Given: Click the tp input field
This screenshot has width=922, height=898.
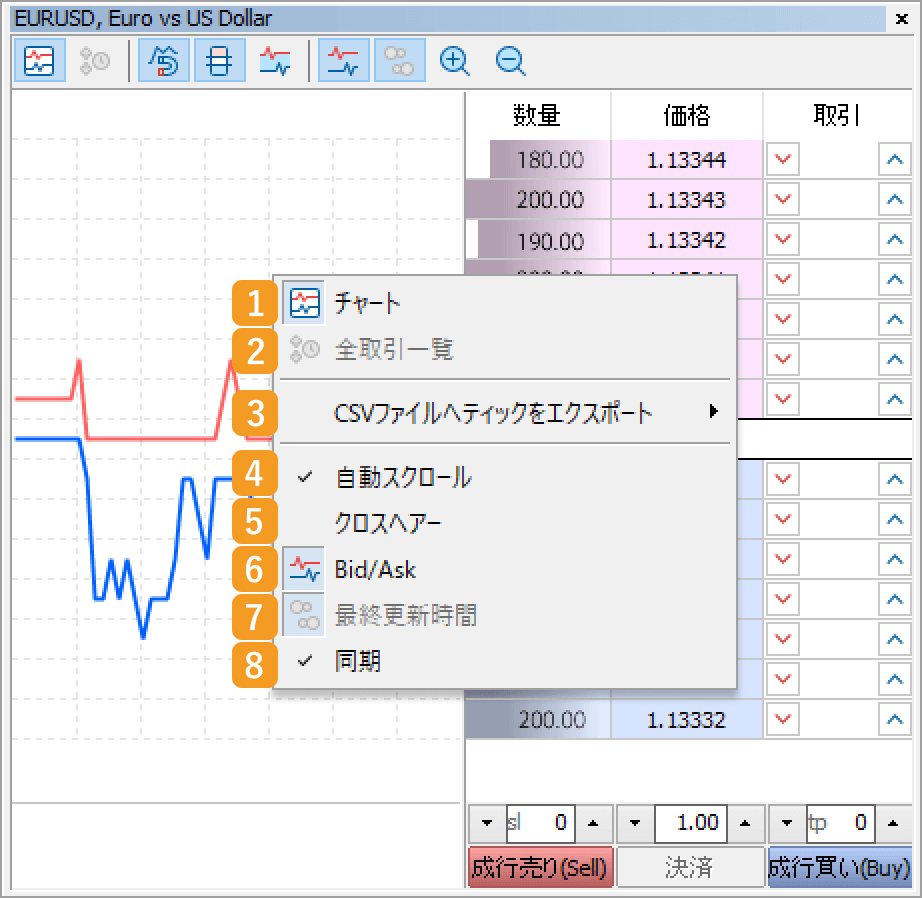Looking at the screenshot, I should click(840, 823).
